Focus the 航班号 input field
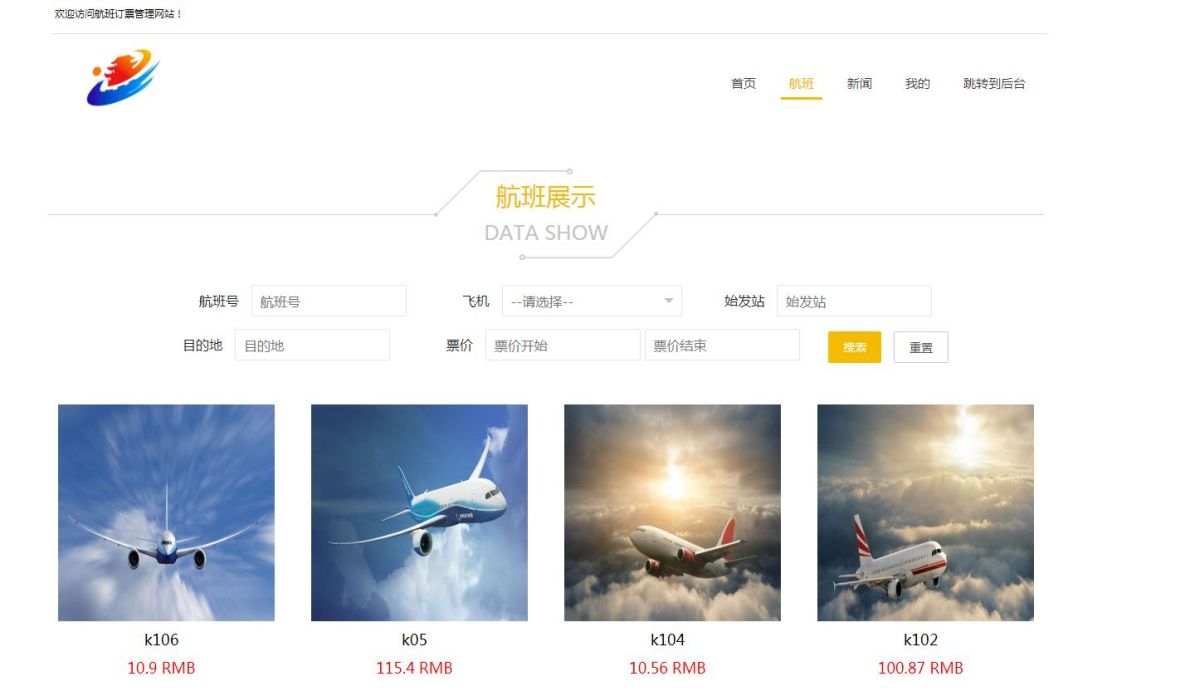Viewport: 1190px width, 691px height. 329,301
